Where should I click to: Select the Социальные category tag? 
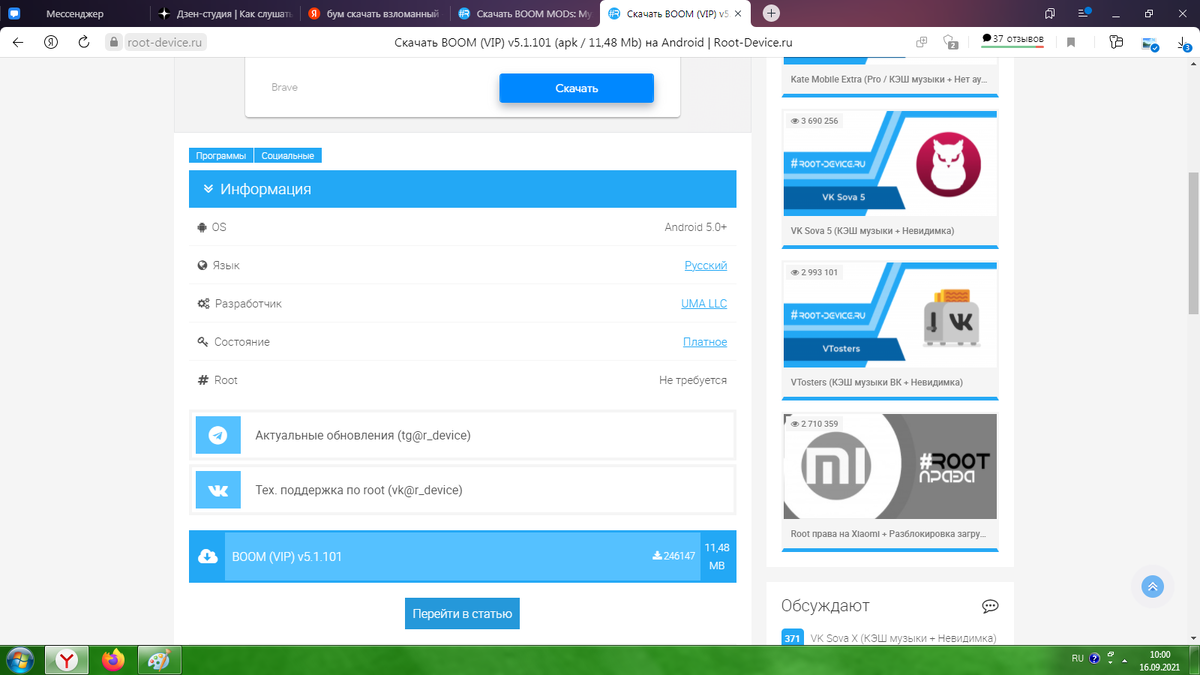288,156
